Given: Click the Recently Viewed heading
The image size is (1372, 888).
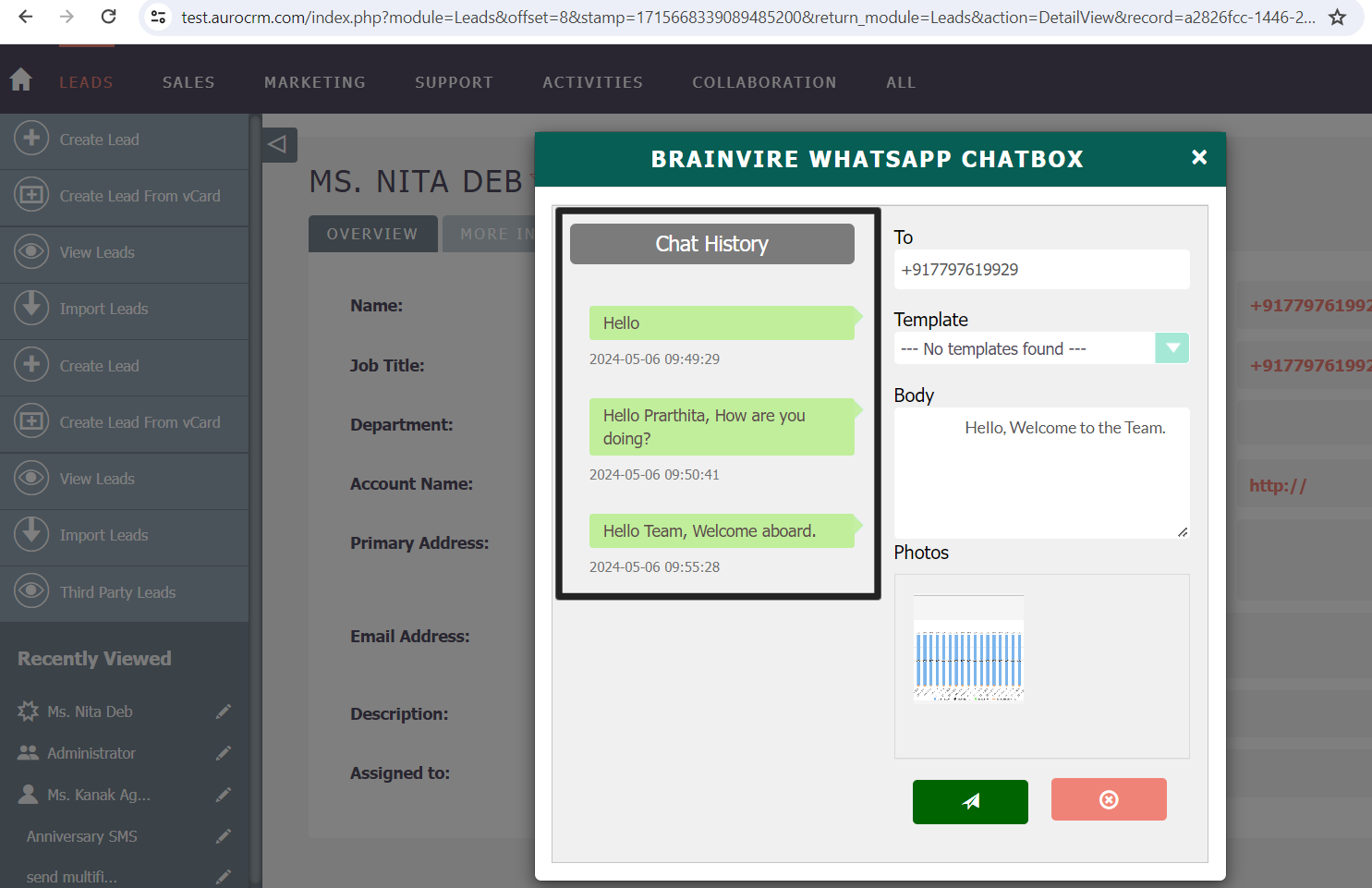Looking at the screenshot, I should click(x=94, y=659).
